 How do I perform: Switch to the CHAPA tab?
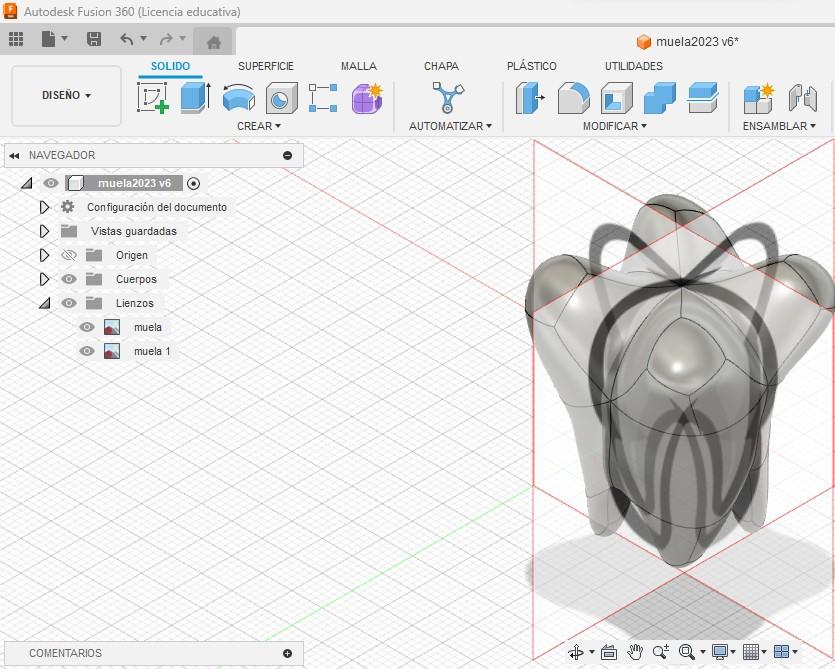coord(441,66)
